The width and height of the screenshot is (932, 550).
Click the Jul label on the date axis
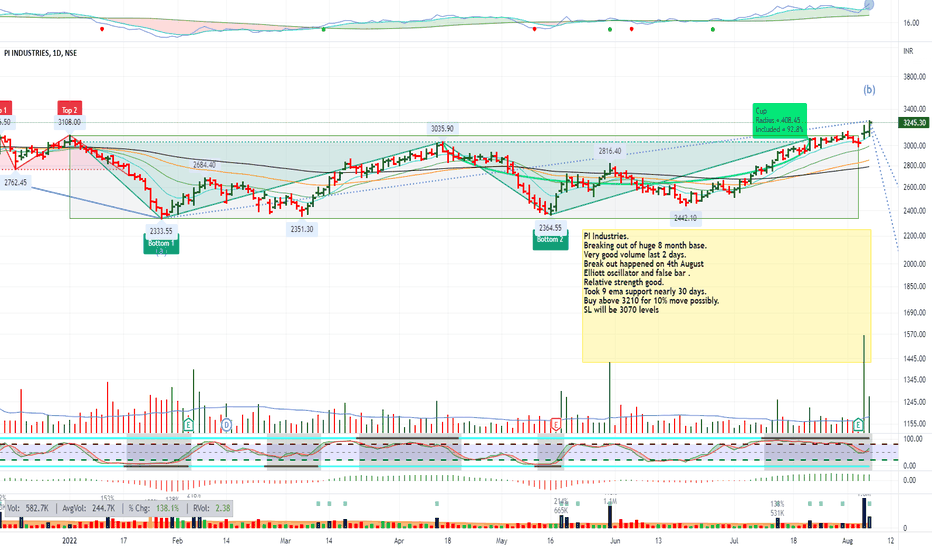coord(735,540)
